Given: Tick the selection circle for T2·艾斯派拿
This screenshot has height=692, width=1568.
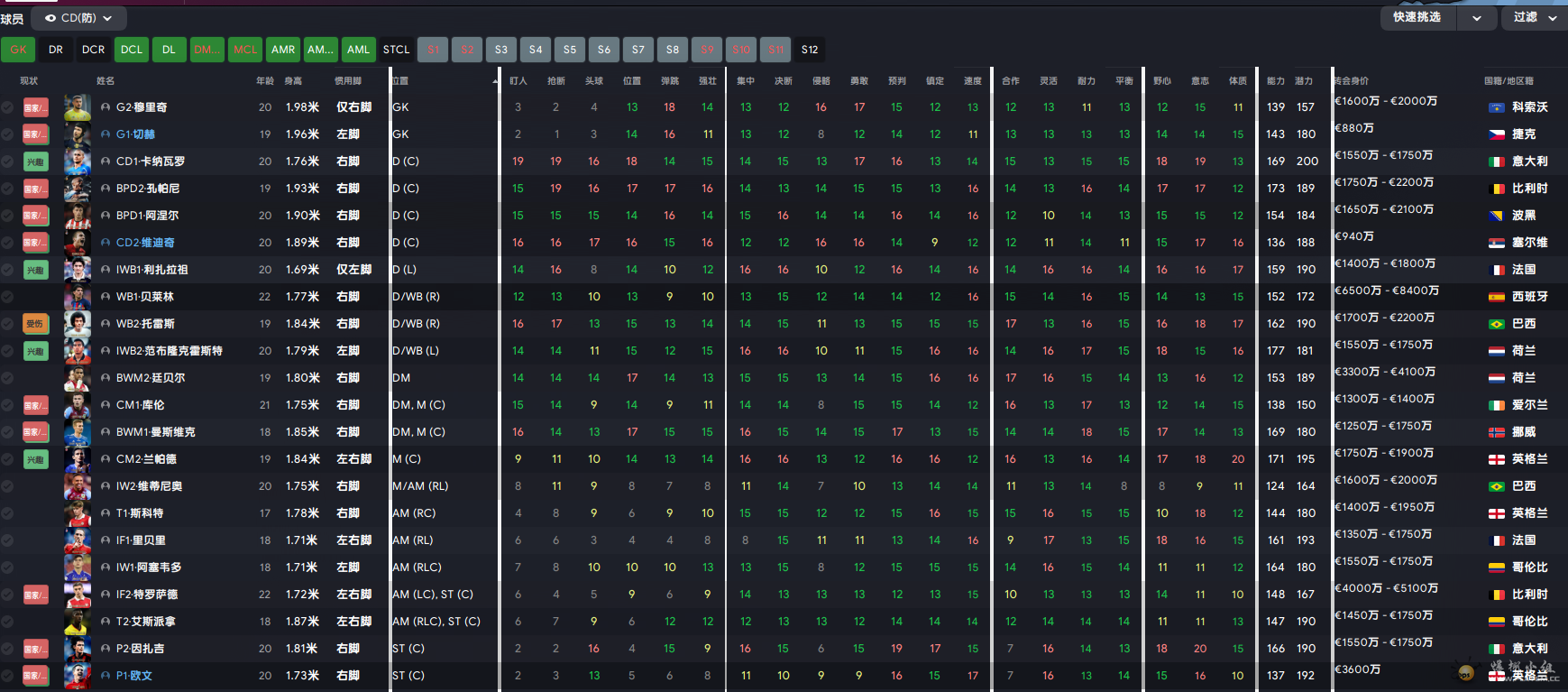Looking at the screenshot, I should 7,622.
